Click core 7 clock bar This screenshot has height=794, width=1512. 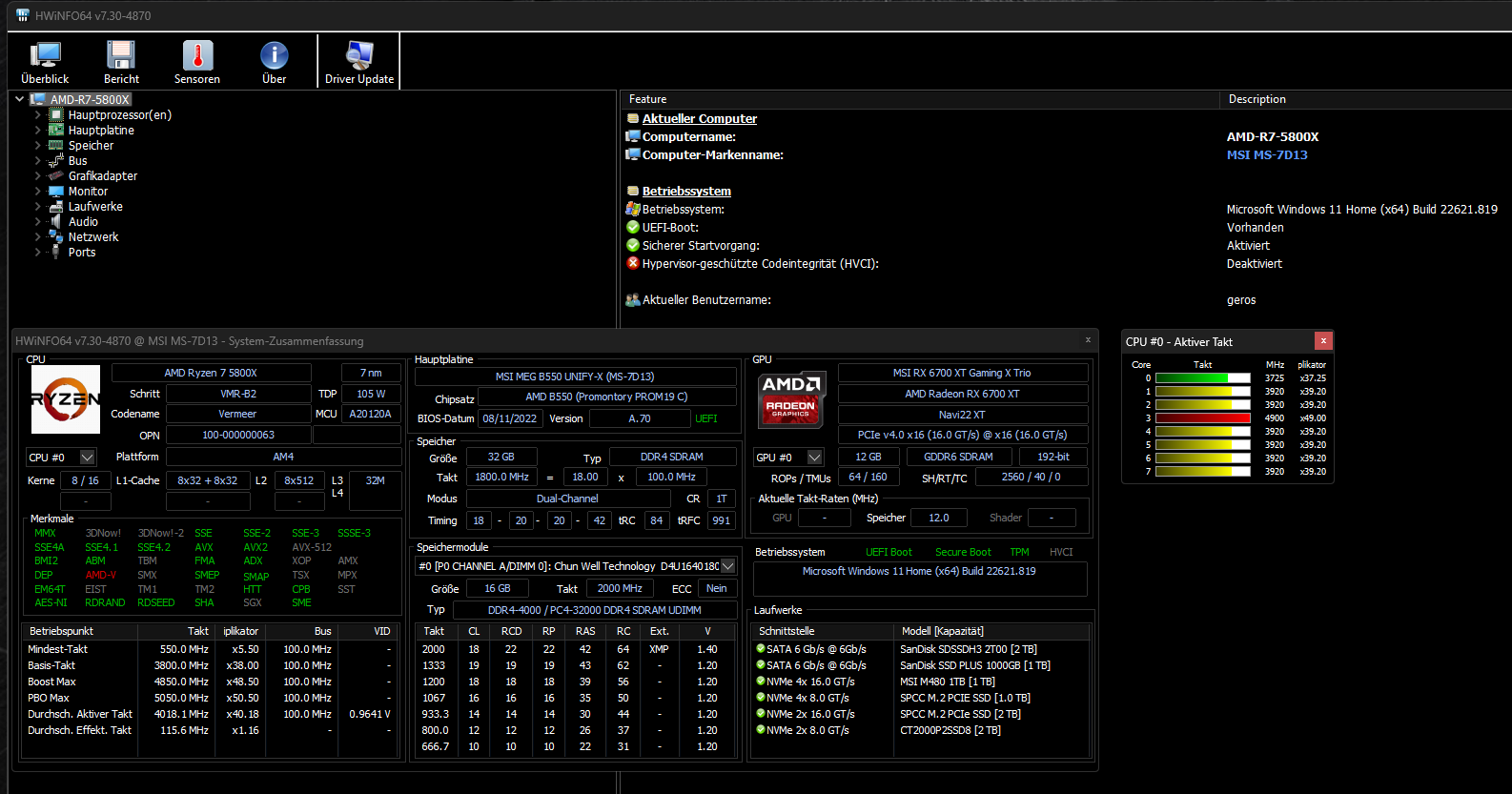point(1202,471)
